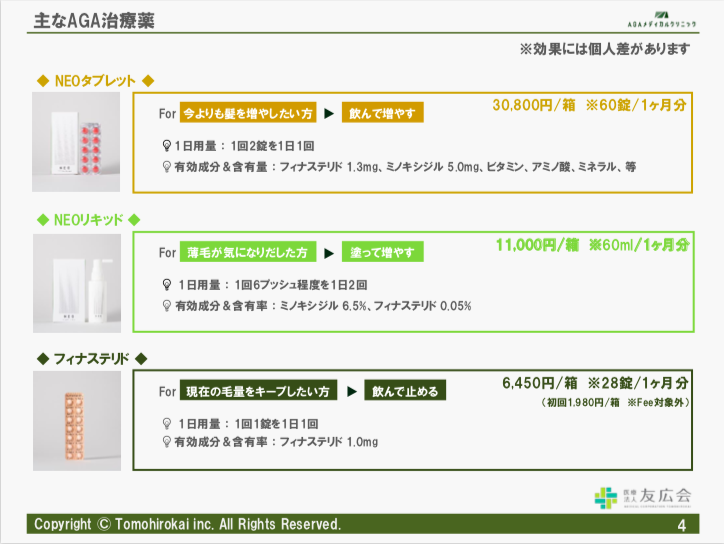Click the 飲んで増やす label
Image resolution: width=724 pixels, height=544 pixels.
[x=382, y=113]
